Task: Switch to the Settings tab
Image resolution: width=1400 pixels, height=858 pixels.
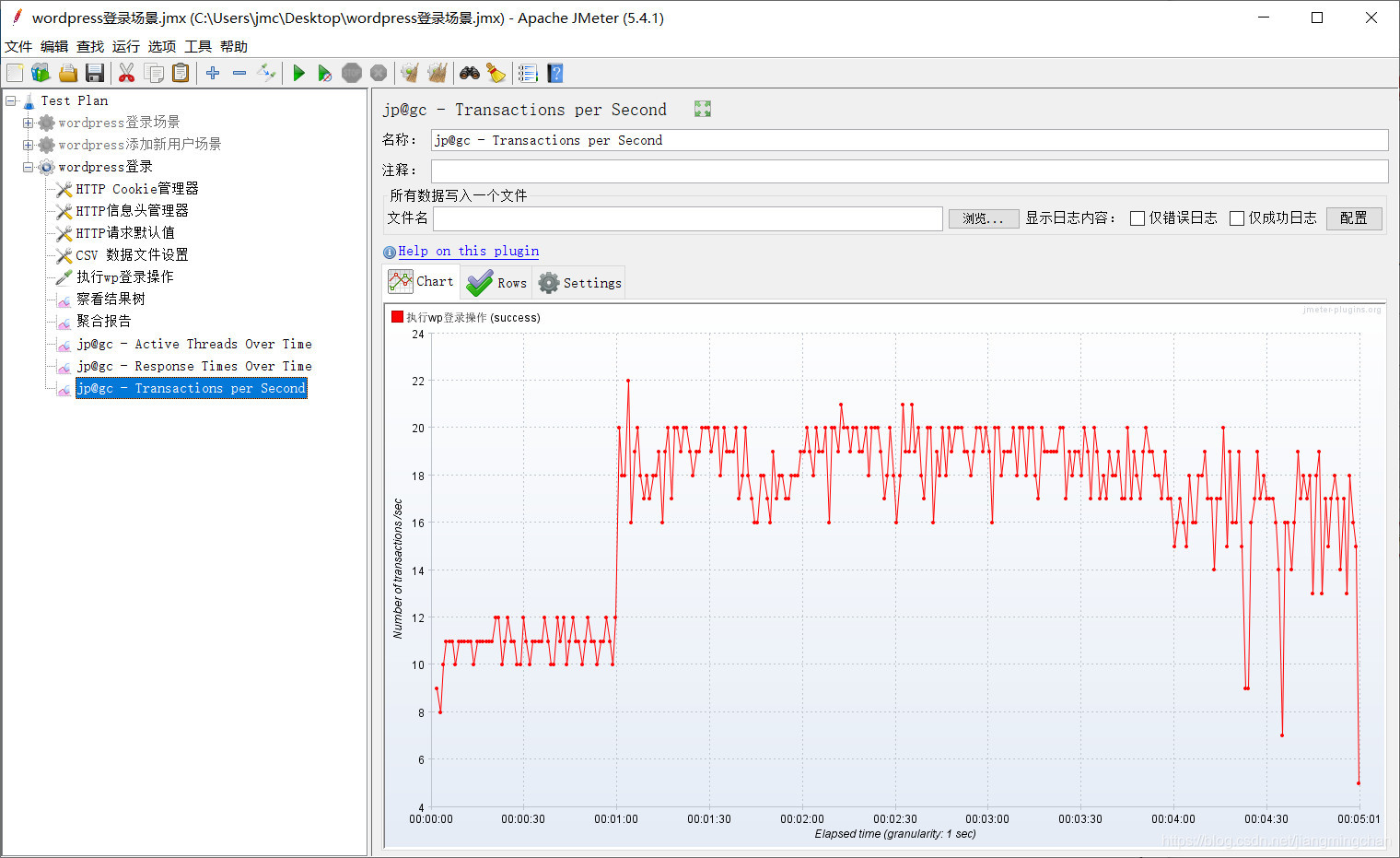Action: [x=579, y=283]
